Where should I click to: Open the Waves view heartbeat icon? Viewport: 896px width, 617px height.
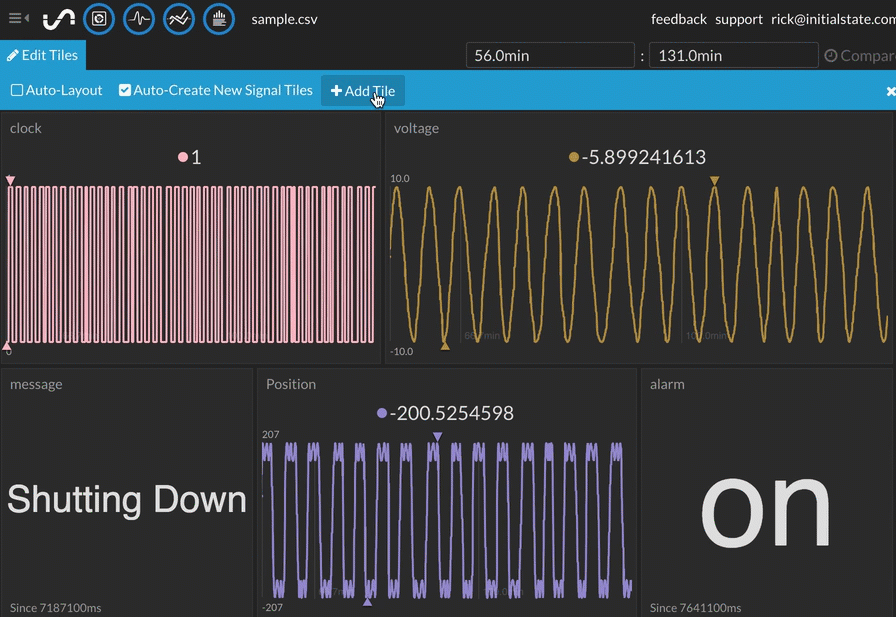click(x=139, y=19)
